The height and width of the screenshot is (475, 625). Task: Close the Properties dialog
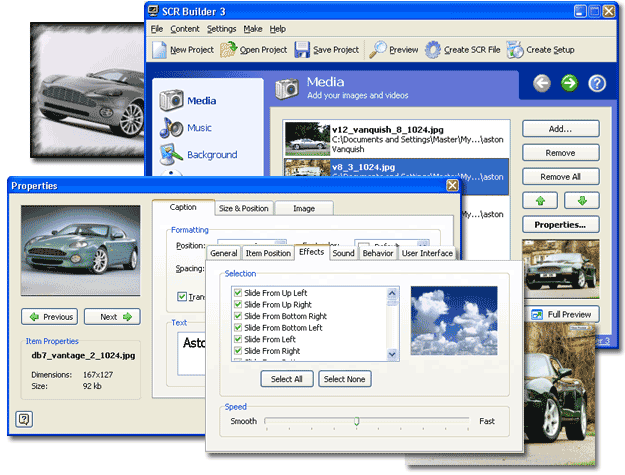coord(452,185)
